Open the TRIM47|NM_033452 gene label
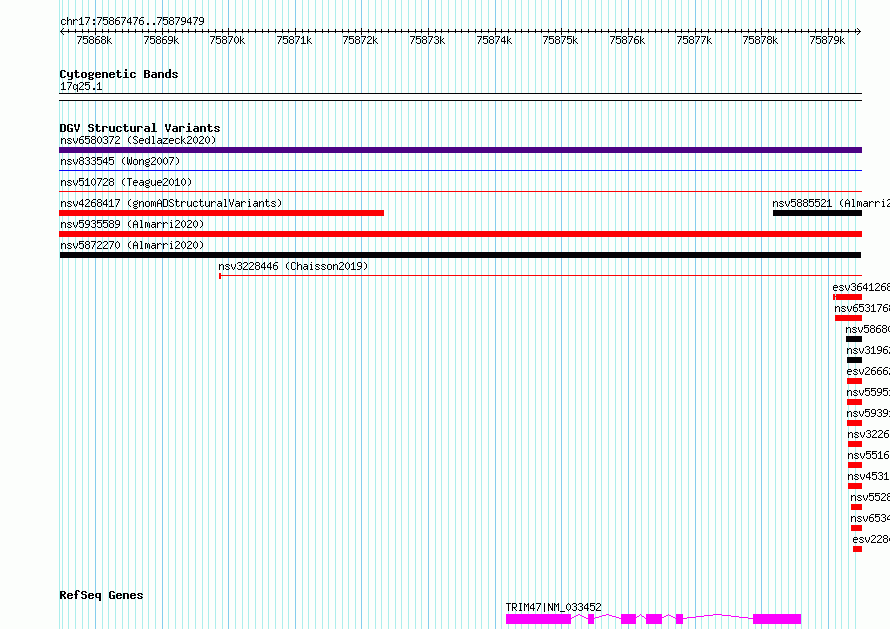The width and height of the screenshot is (890, 629). point(553,607)
